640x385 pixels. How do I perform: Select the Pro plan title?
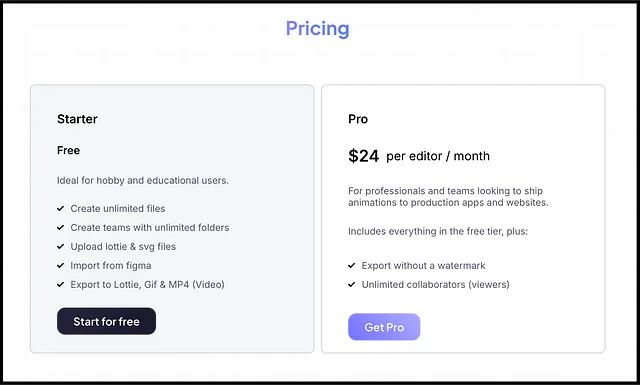click(x=358, y=119)
